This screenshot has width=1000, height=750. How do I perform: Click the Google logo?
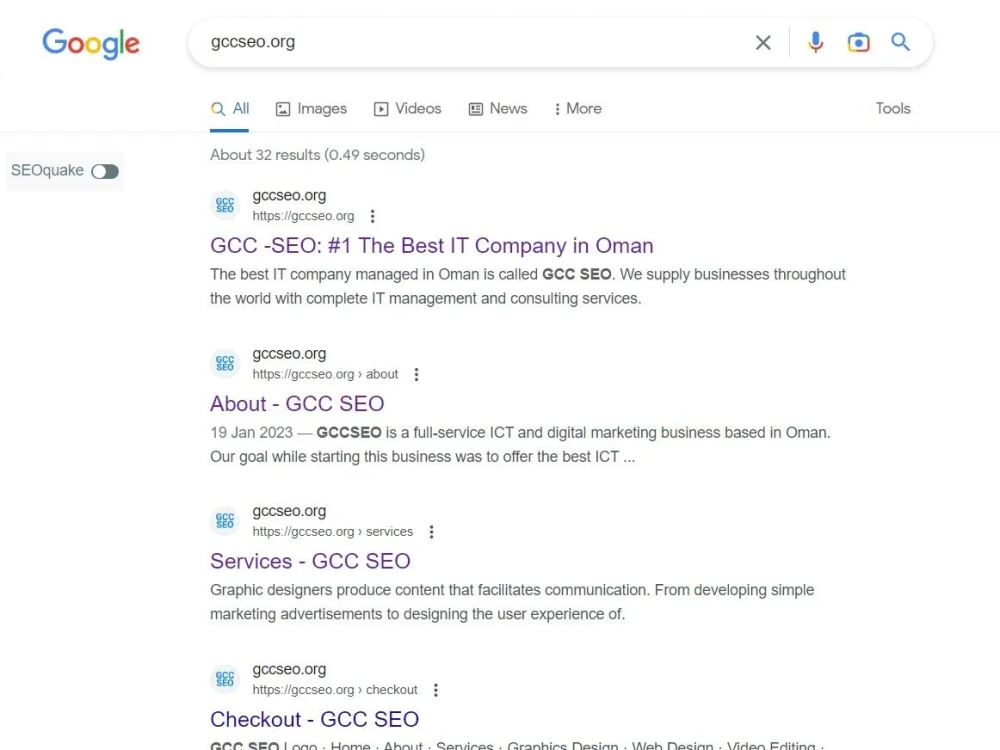(91, 43)
